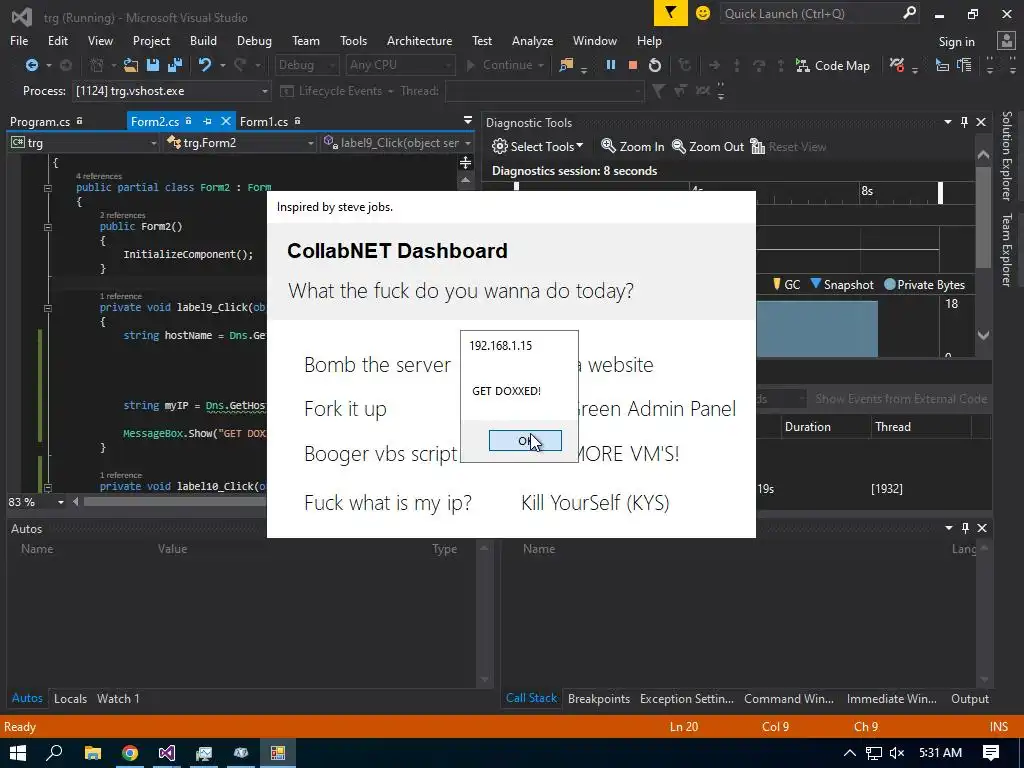Click the Undo arrow icon
Image resolution: width=1024 pixels, height=768 pixels.
[205, 65]
